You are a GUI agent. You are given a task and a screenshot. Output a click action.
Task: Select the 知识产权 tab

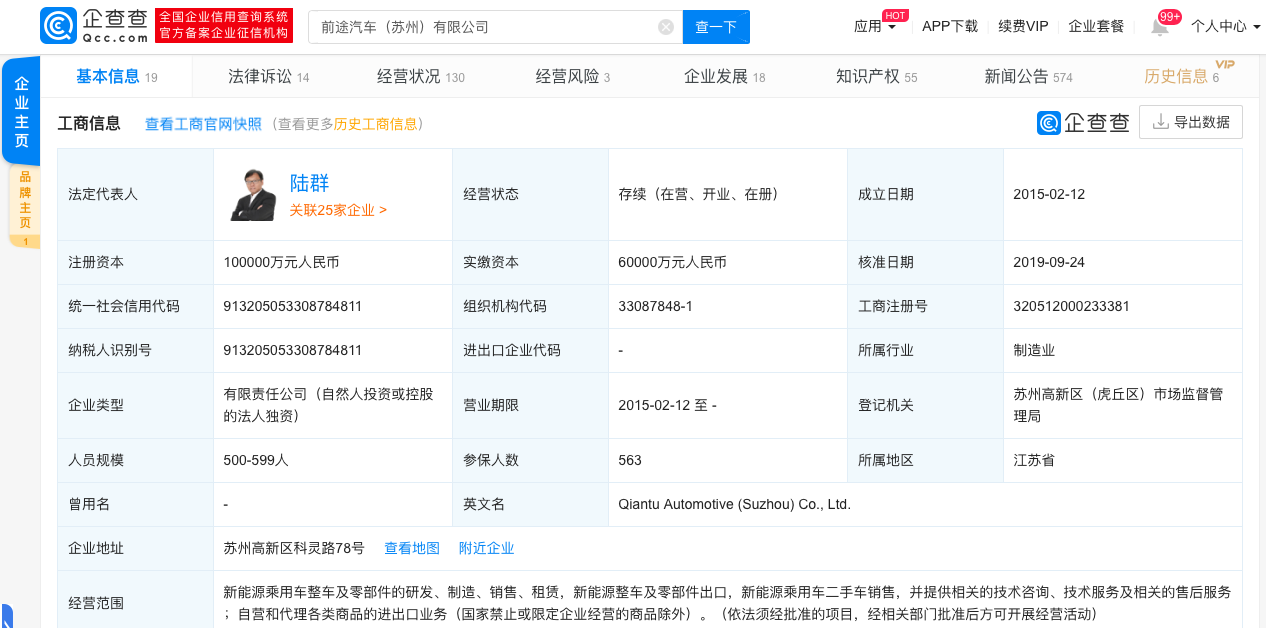pos(877,76)
